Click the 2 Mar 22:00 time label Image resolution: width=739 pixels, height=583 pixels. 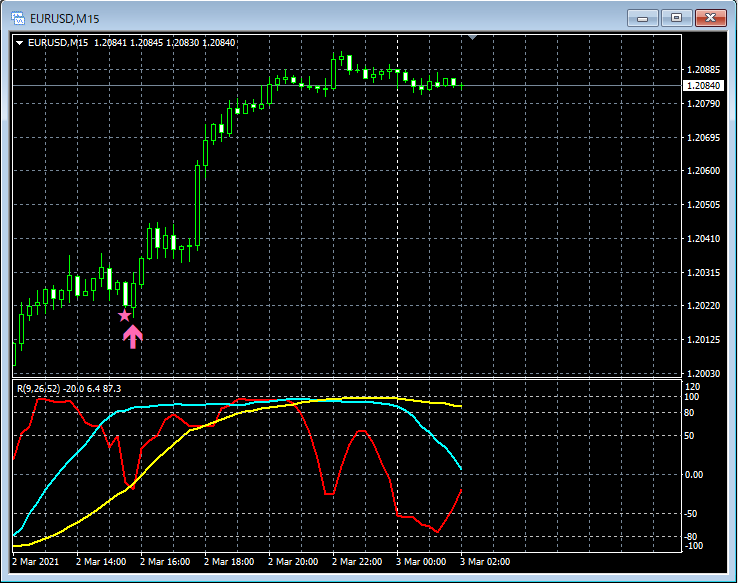click(x=357, y=562)
